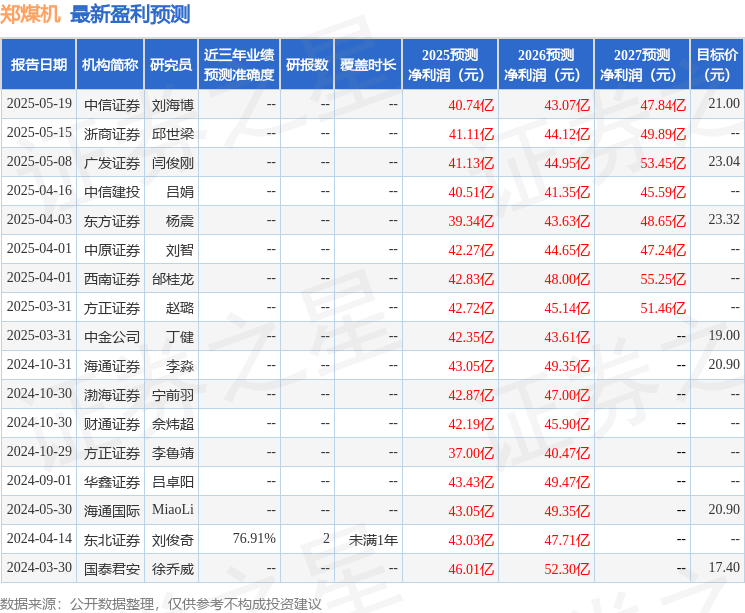
Task: Click the 郑煤机 stock name title
Action: (30, 14)
